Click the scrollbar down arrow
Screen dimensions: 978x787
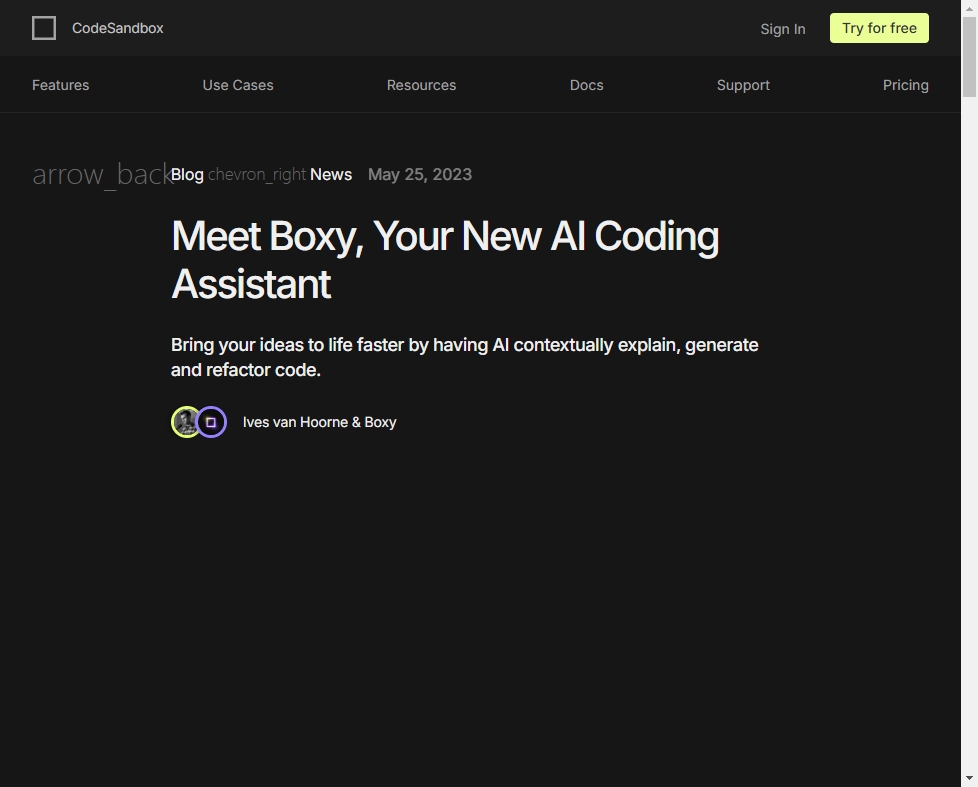click(969, 778)
